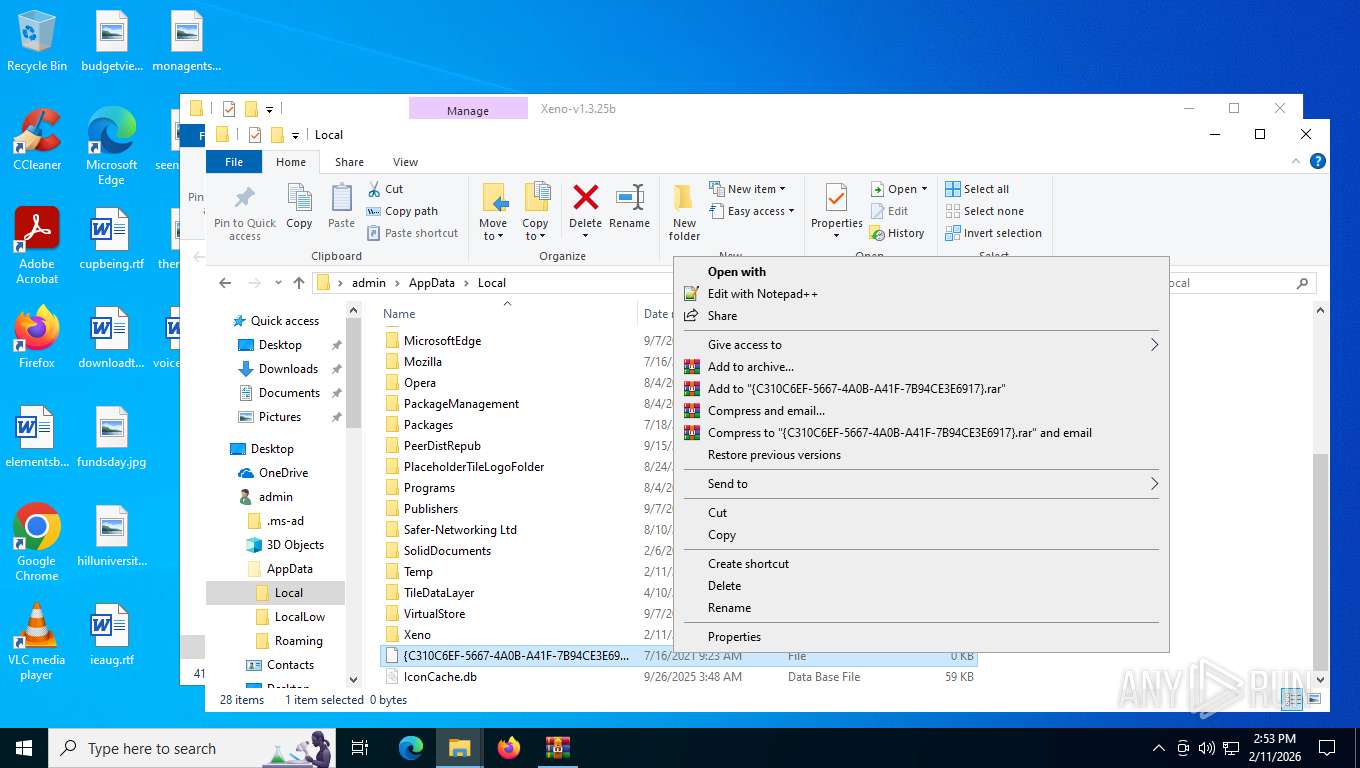1360x768 pixels.
Task: Choose Create shortcut in context menu
Action: coord(748,564)
